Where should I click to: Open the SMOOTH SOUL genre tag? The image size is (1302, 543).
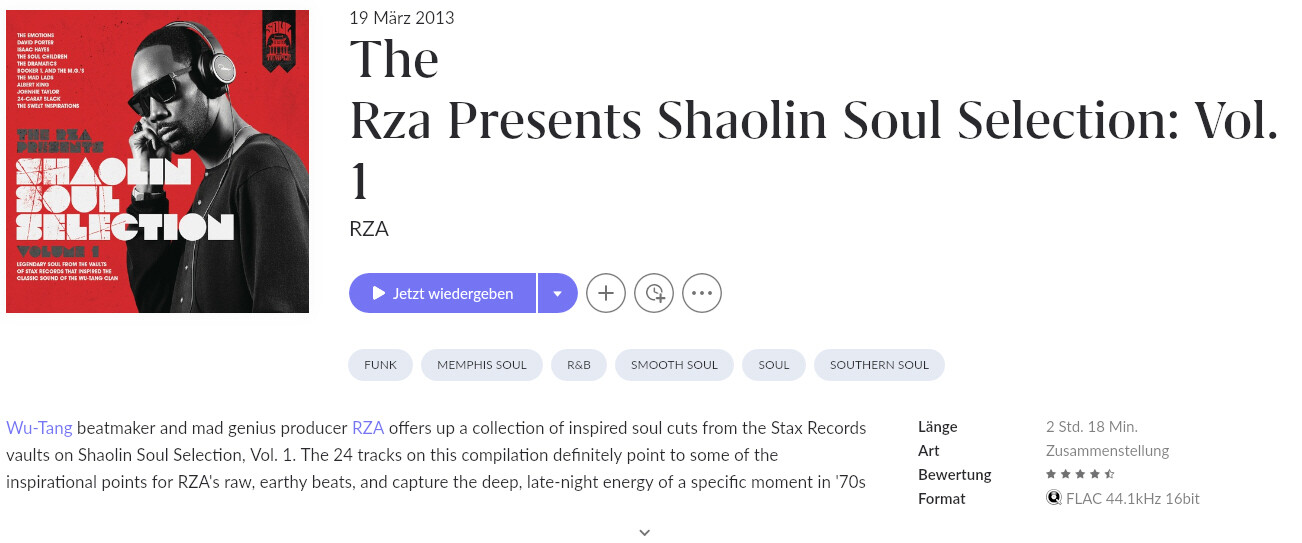[x=674, y=365]
